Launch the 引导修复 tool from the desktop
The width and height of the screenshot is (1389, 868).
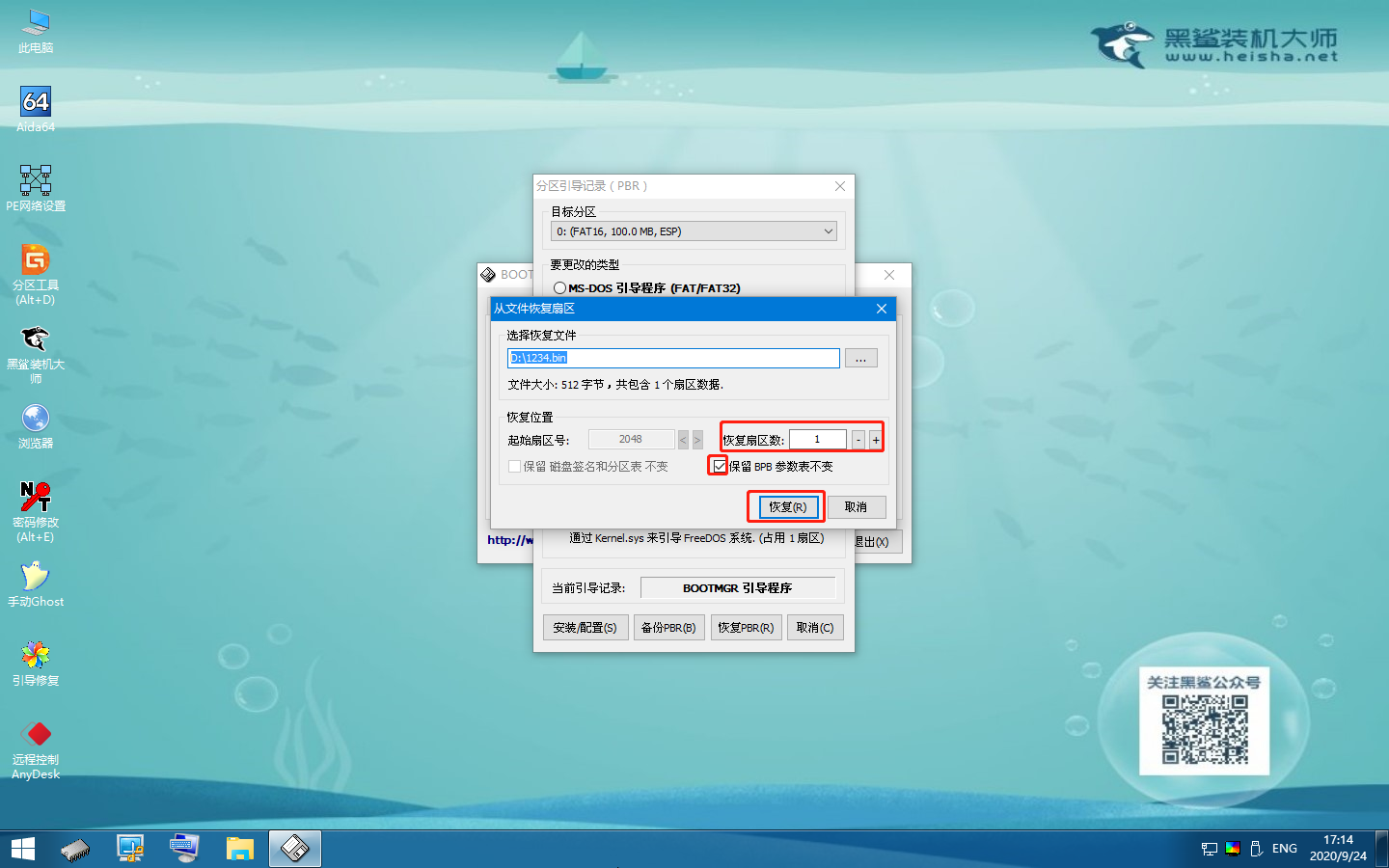click(x=35, y=663)
